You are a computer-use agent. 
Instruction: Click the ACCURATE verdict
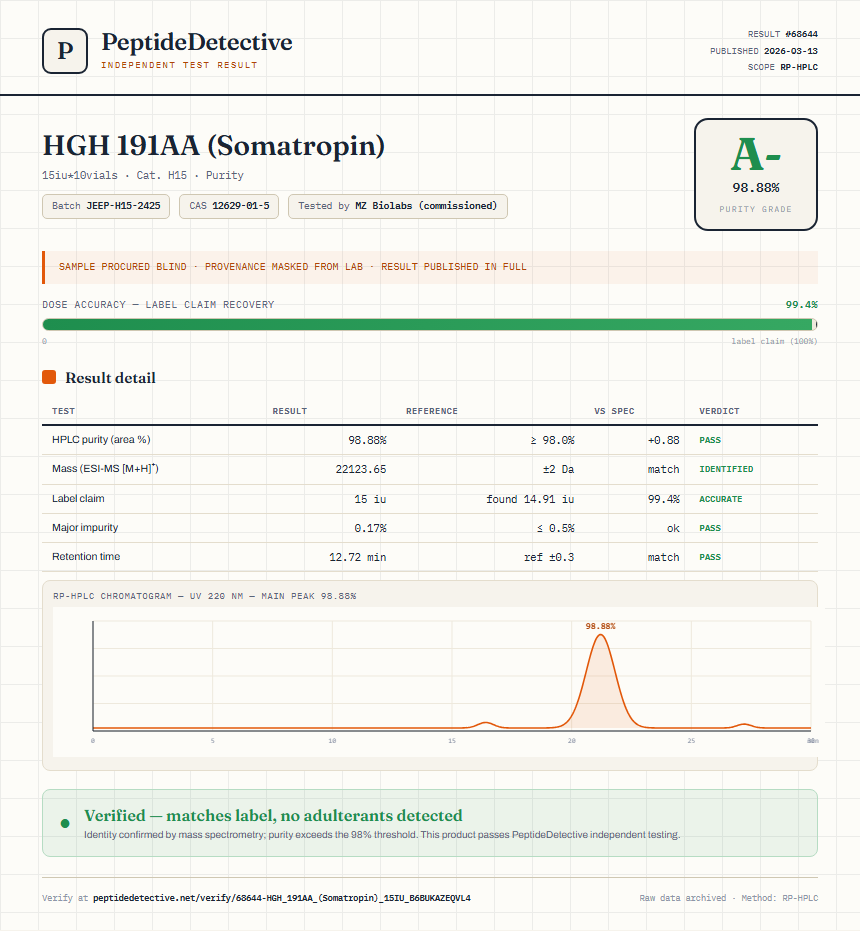click(720, 499)
